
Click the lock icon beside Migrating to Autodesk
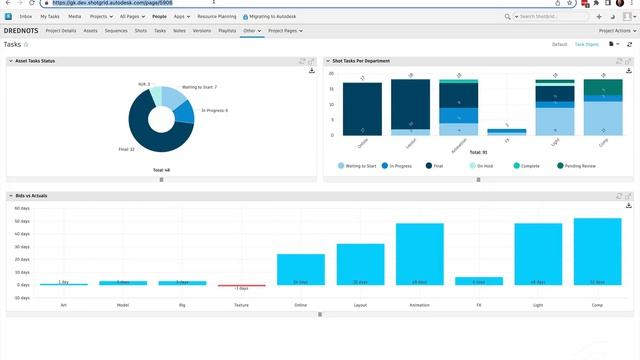245,17
